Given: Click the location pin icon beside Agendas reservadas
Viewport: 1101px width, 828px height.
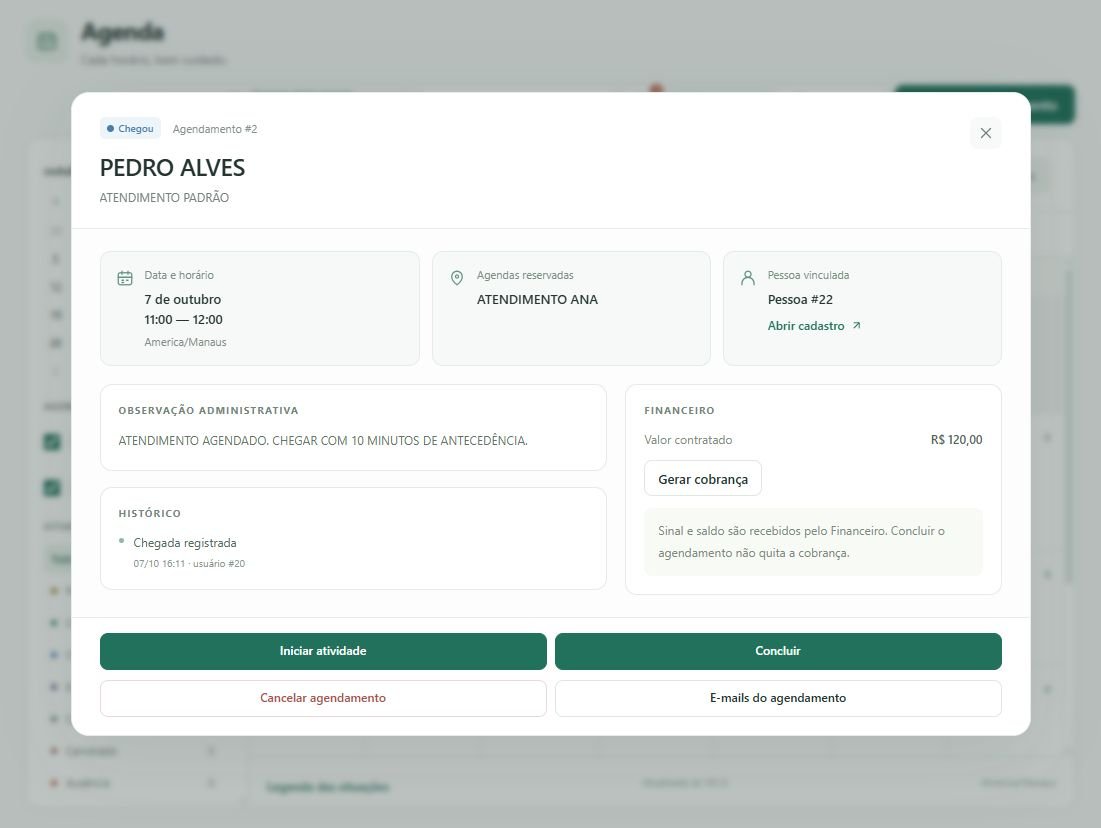Looking at the screenshot, I should click(456, 278).
